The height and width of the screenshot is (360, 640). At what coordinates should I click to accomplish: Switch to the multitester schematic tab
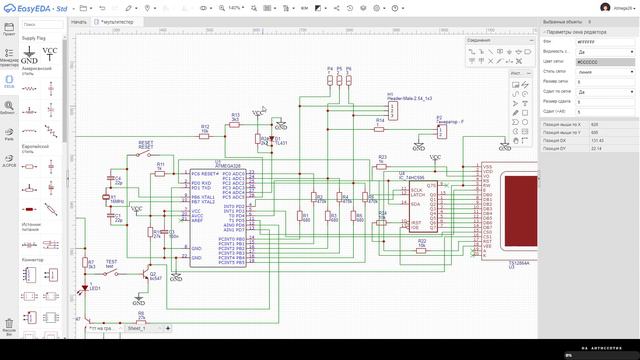coord(116,22)
